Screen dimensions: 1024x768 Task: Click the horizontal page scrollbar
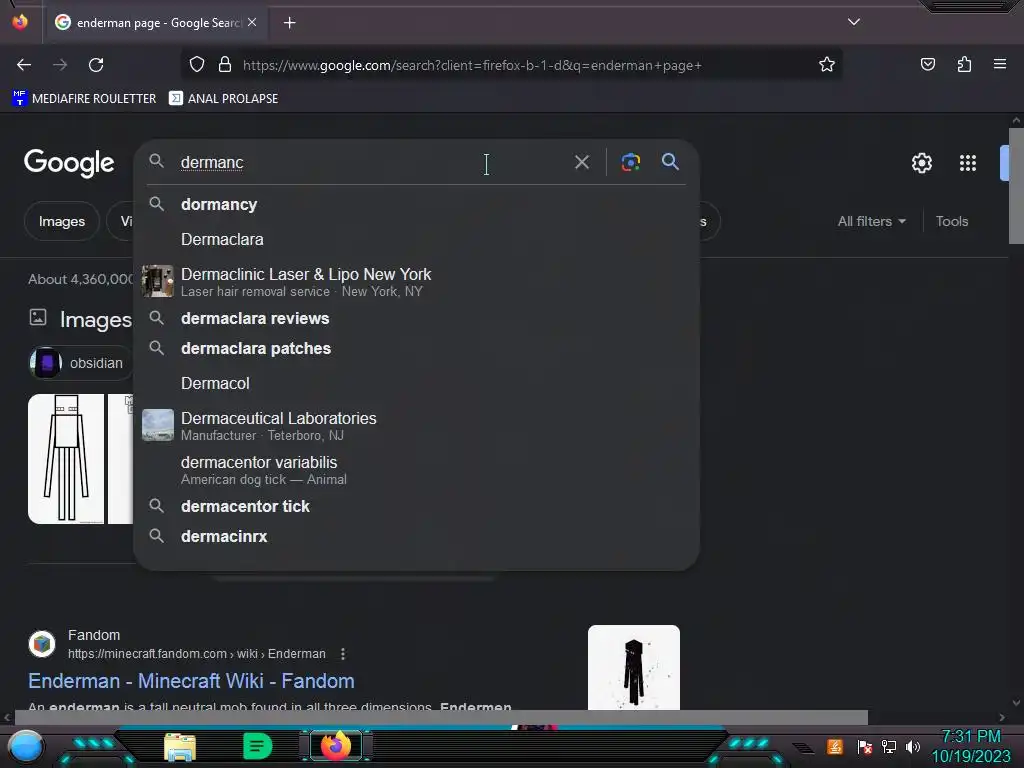[x=441, y=717]
